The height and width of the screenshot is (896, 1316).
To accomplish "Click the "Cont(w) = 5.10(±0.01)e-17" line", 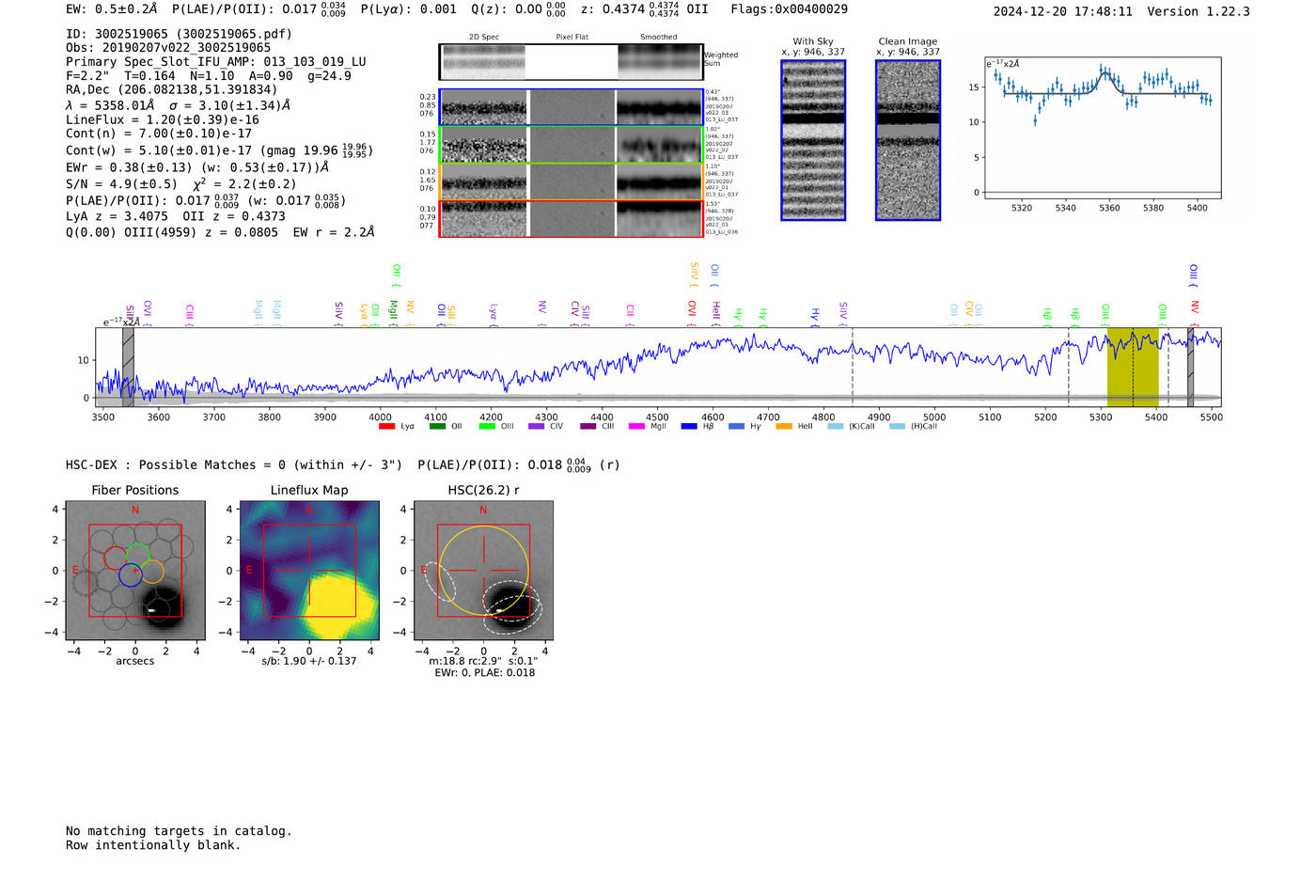I will coord(219,150).
